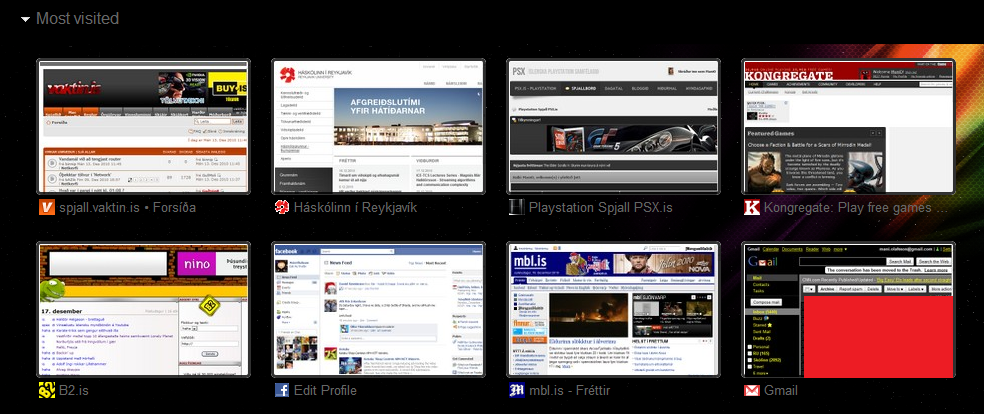Screen dimensions: 984x414
Task: Open the mbl.is - Fréttir title link
Action: pyautogui.click(x=569, y=390)
